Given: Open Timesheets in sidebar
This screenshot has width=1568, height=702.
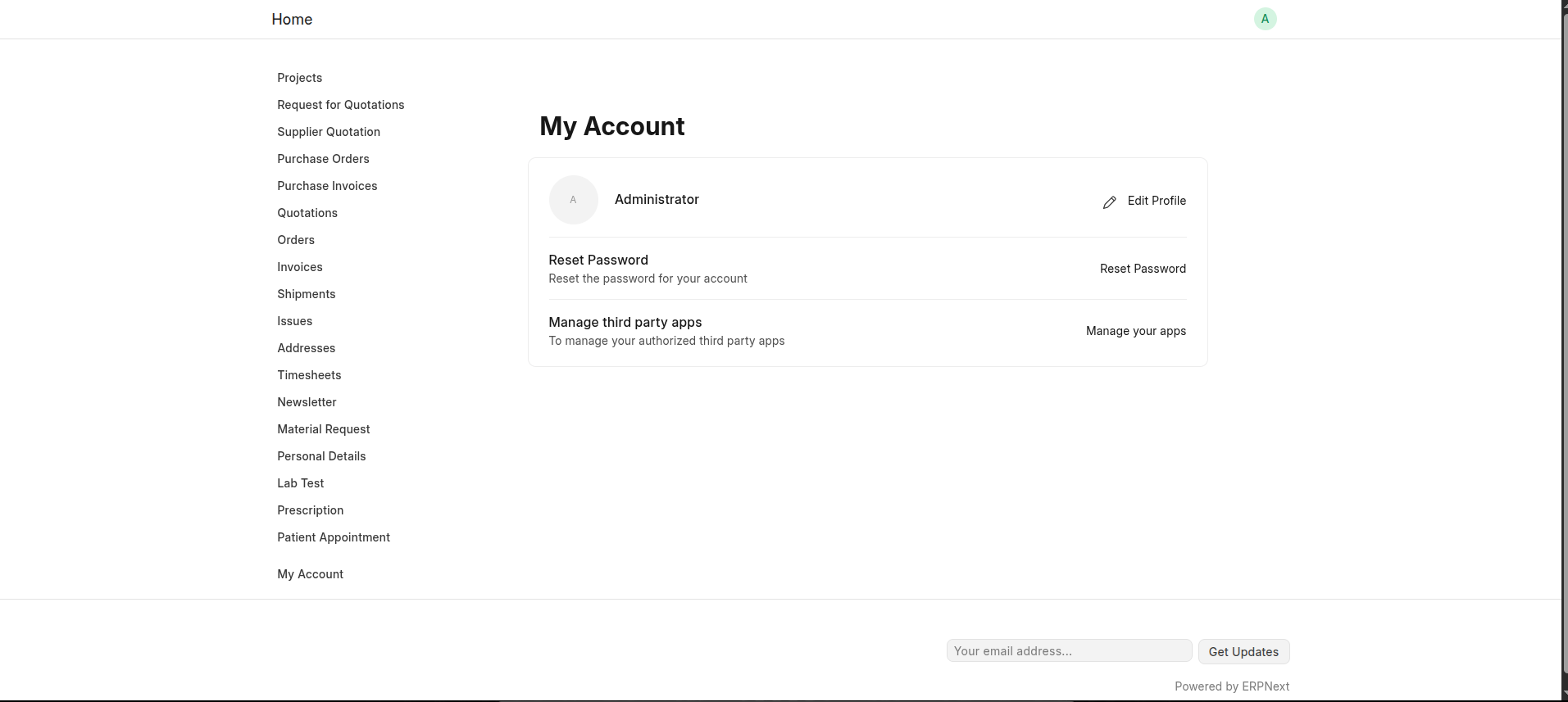Looking at the screenshot, I should 309,375.
